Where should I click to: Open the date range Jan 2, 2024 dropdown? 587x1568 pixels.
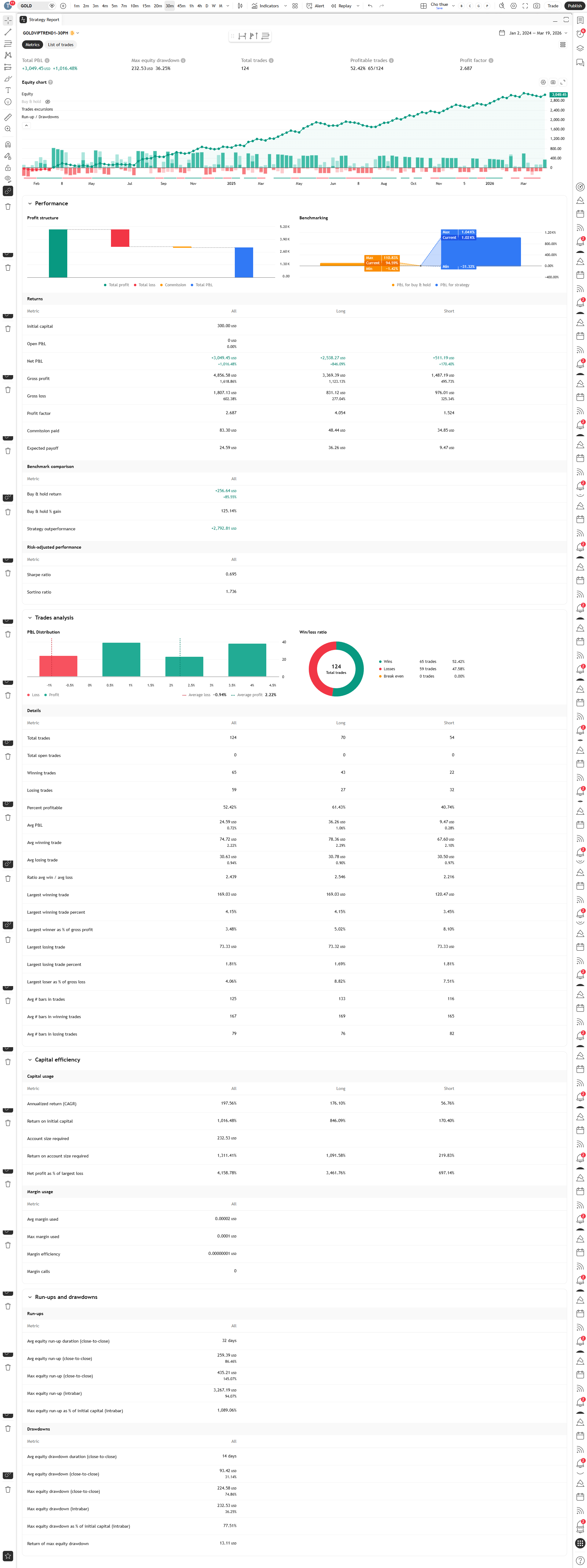pos(533,33)
